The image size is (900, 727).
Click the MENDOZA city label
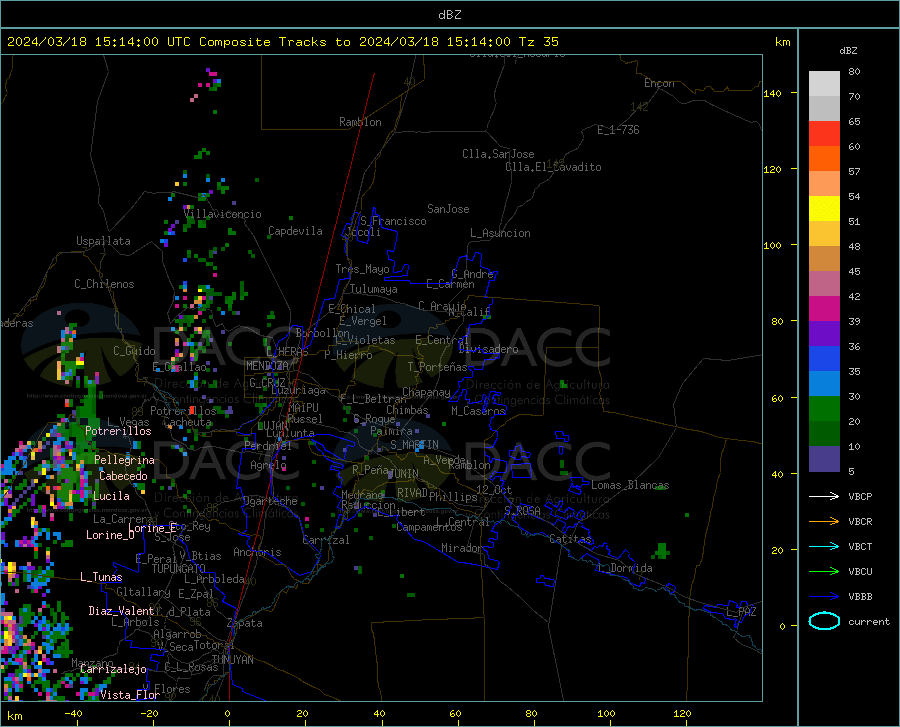[267, 366]
